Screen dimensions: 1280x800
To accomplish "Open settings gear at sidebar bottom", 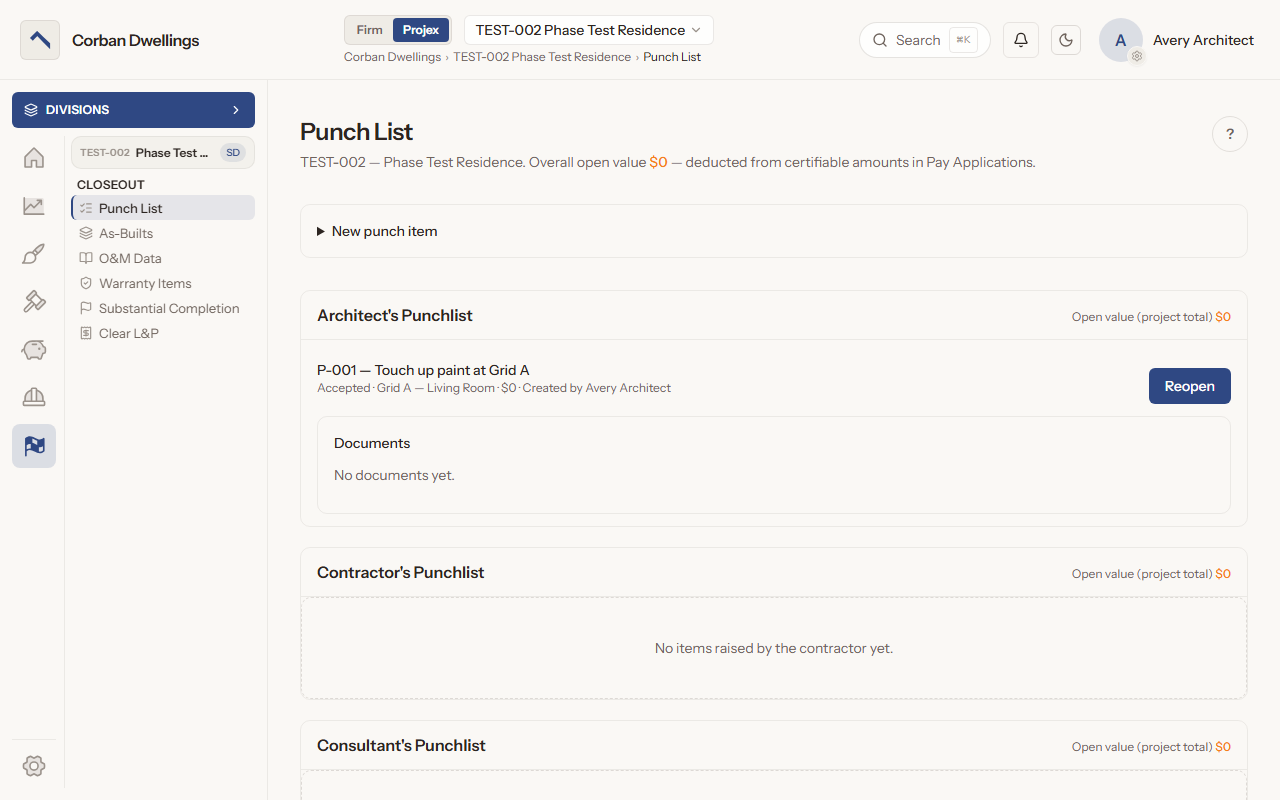I will click(x=34, y=766).
